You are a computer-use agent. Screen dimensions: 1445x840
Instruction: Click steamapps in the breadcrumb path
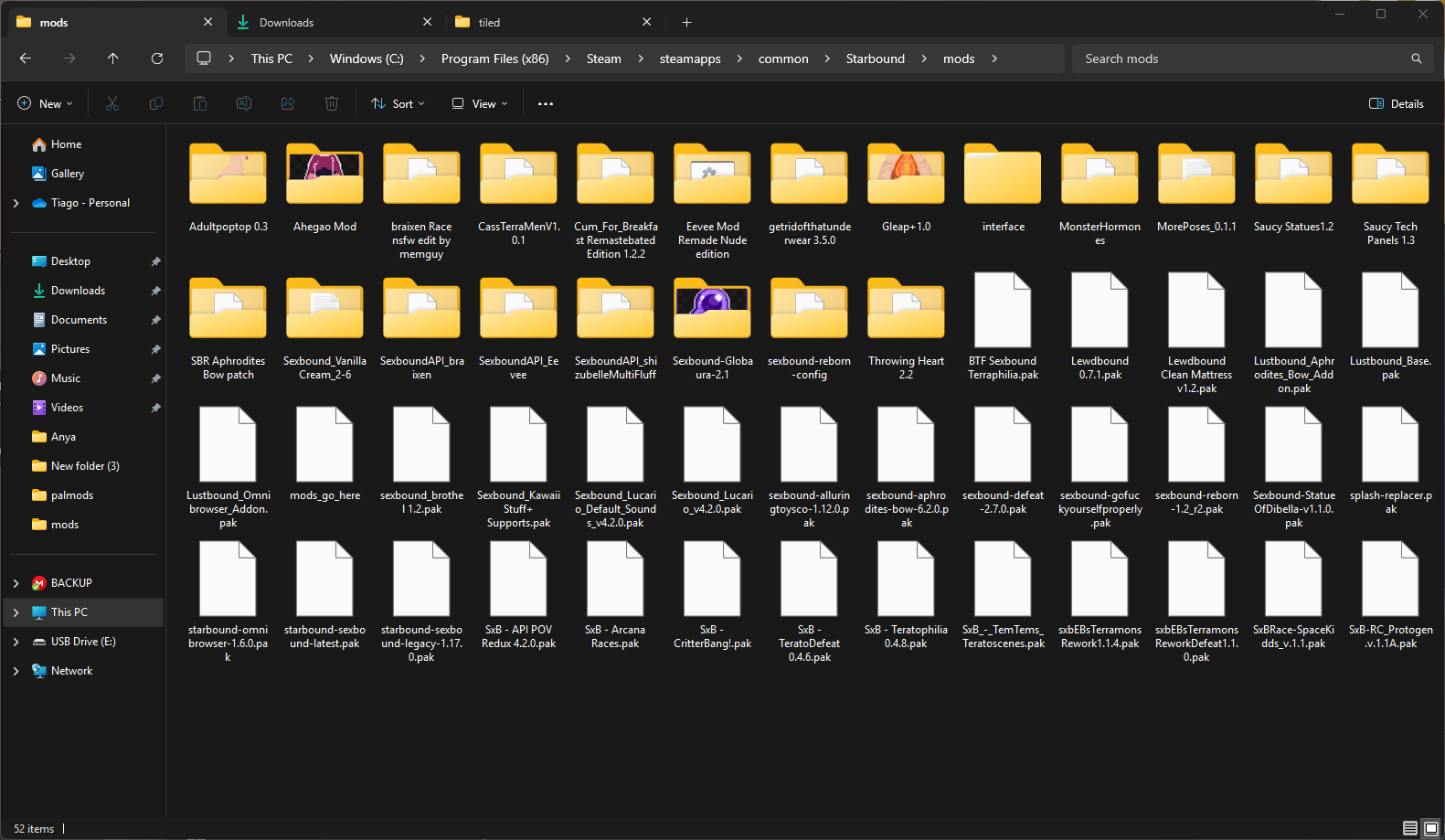click(x=690, y=58)
